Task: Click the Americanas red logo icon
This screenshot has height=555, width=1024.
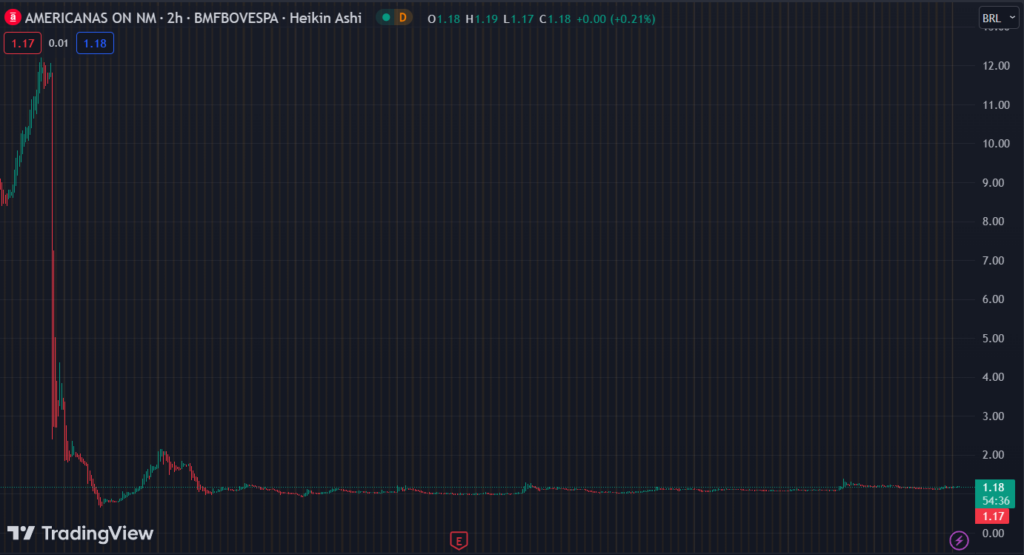Action: tap(12, 18)
